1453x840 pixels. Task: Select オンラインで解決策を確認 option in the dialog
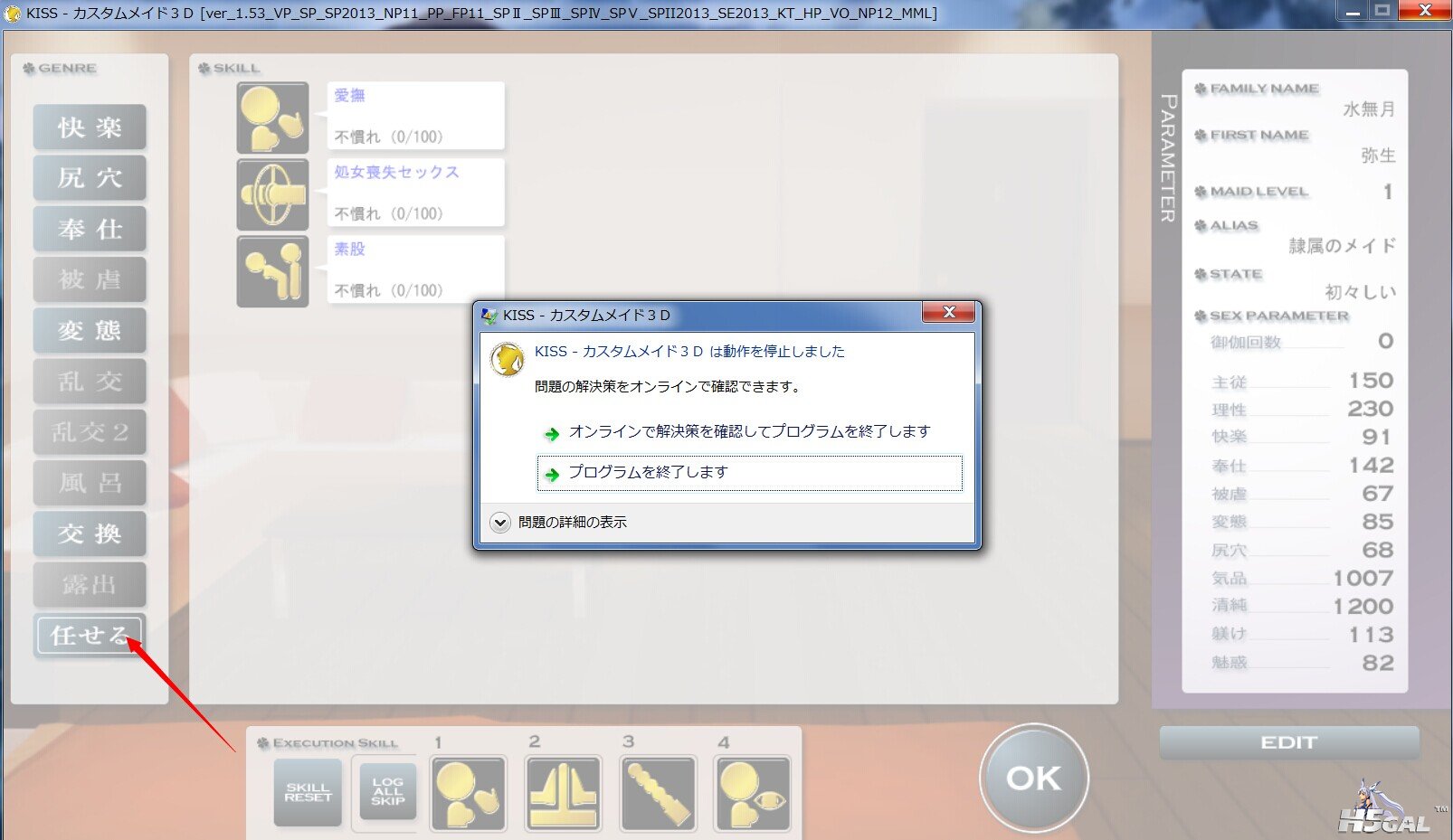pyautogui.click(x=749, y=432)
